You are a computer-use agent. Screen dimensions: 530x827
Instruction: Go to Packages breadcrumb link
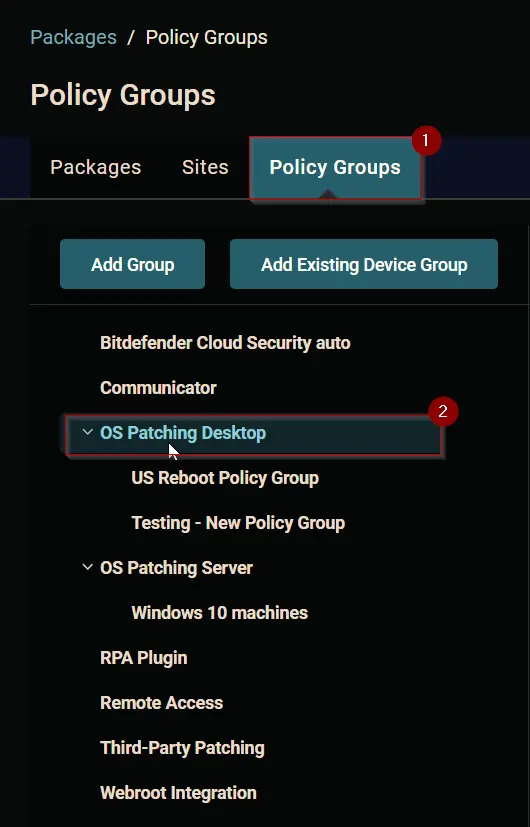point(73,37)
